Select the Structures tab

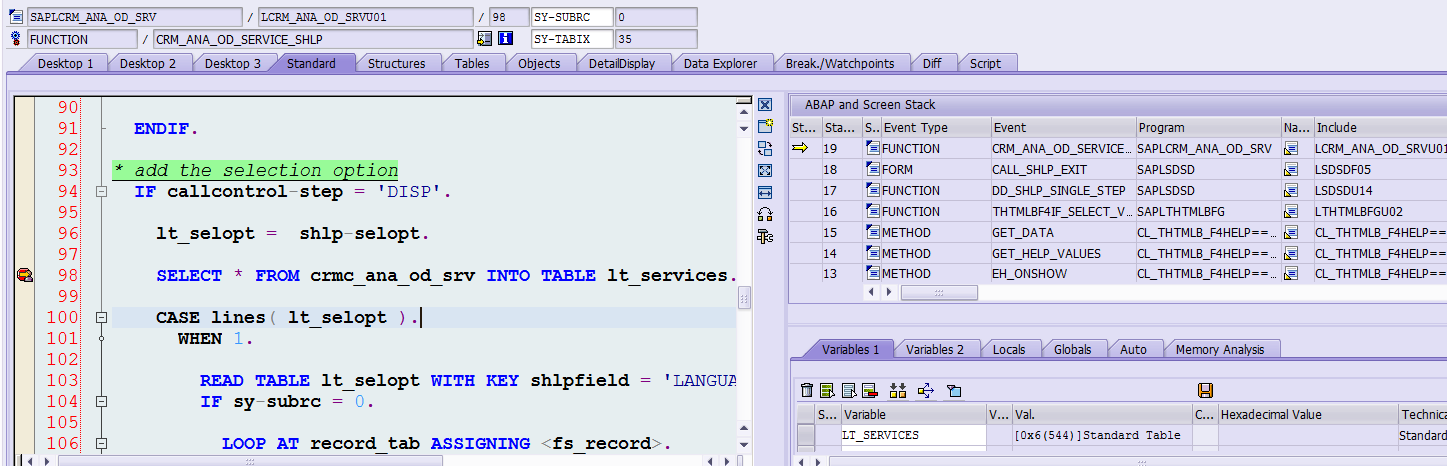[397, 63]
